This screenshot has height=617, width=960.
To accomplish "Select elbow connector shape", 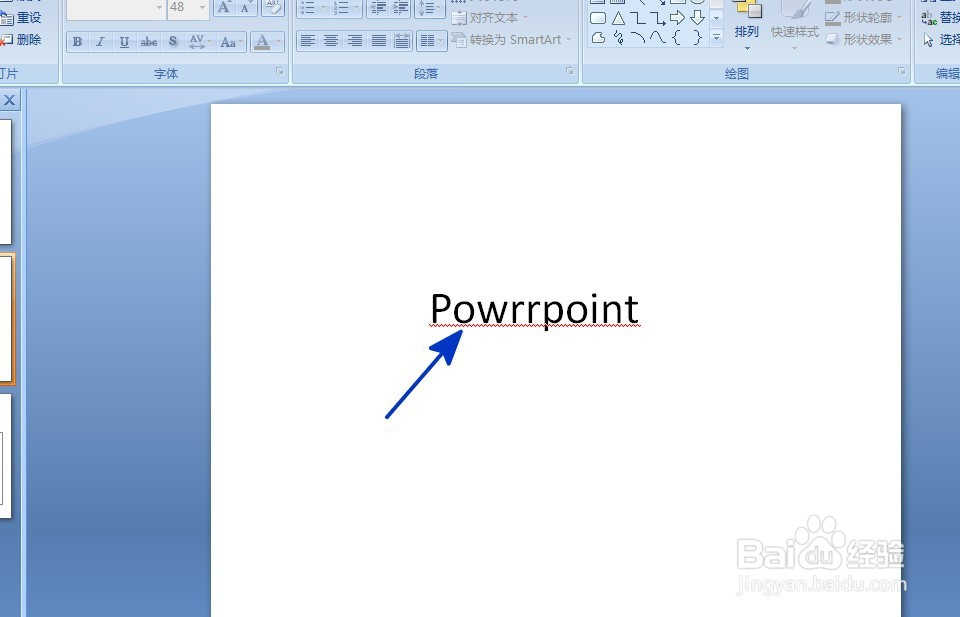I will pyautogui.click(x=638, y=18).
